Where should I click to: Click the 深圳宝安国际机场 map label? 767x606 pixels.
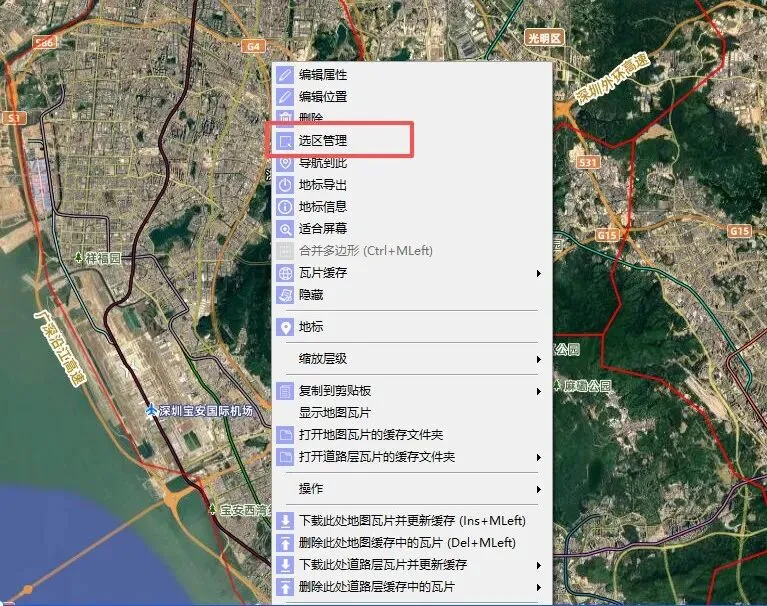205,411
